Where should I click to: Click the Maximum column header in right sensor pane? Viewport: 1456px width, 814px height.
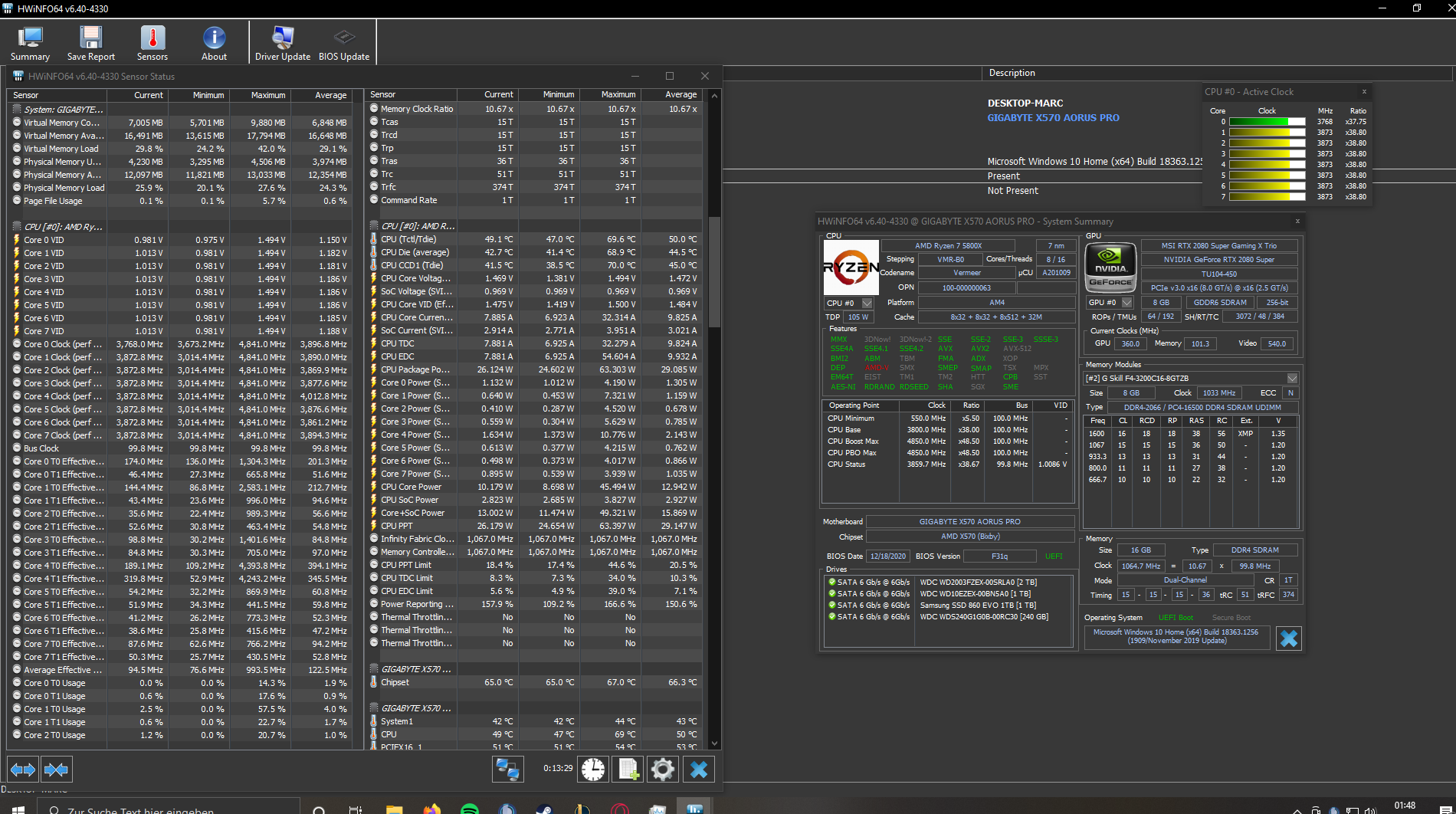pos(609,95)
